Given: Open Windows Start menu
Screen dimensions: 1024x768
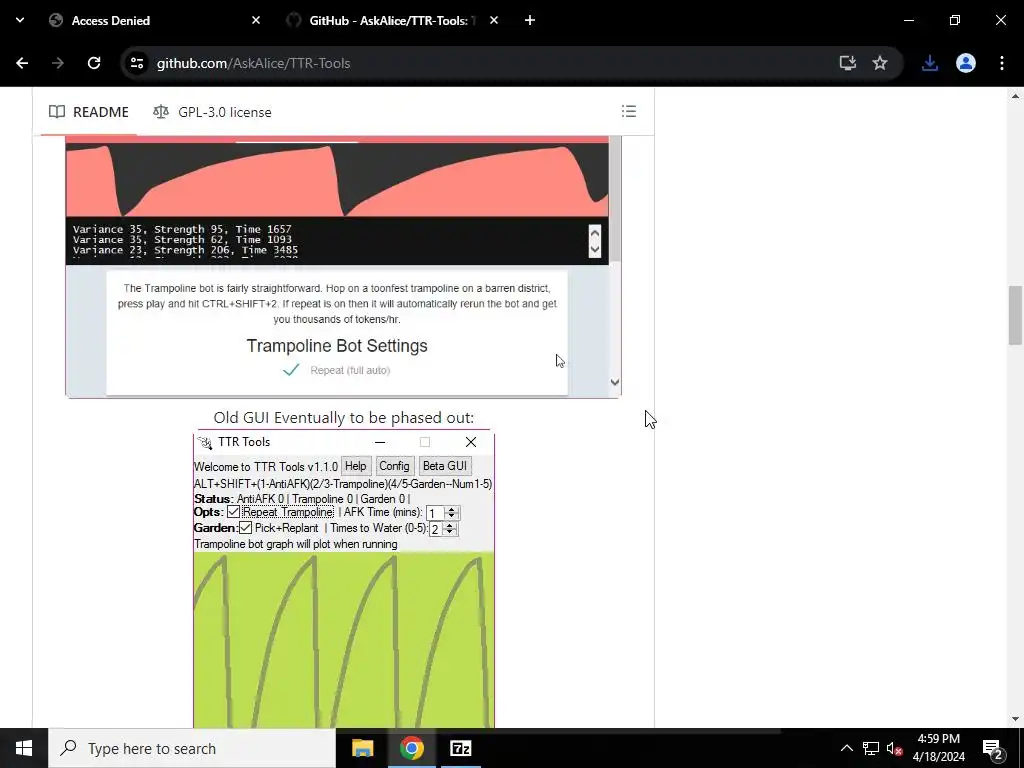Looking at the screenshot, I should coord(24,748).
